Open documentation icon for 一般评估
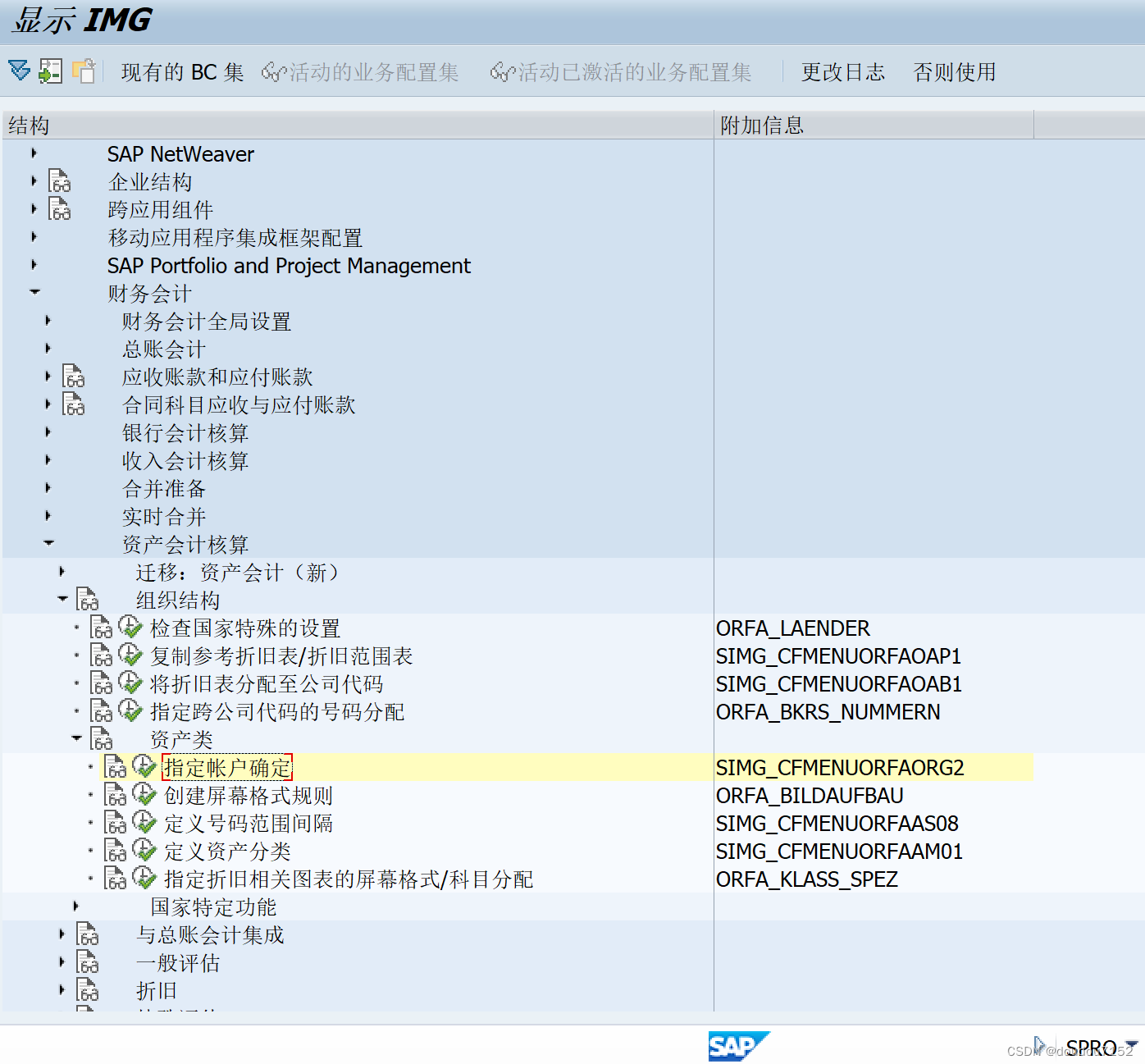 tap(88, 962)
